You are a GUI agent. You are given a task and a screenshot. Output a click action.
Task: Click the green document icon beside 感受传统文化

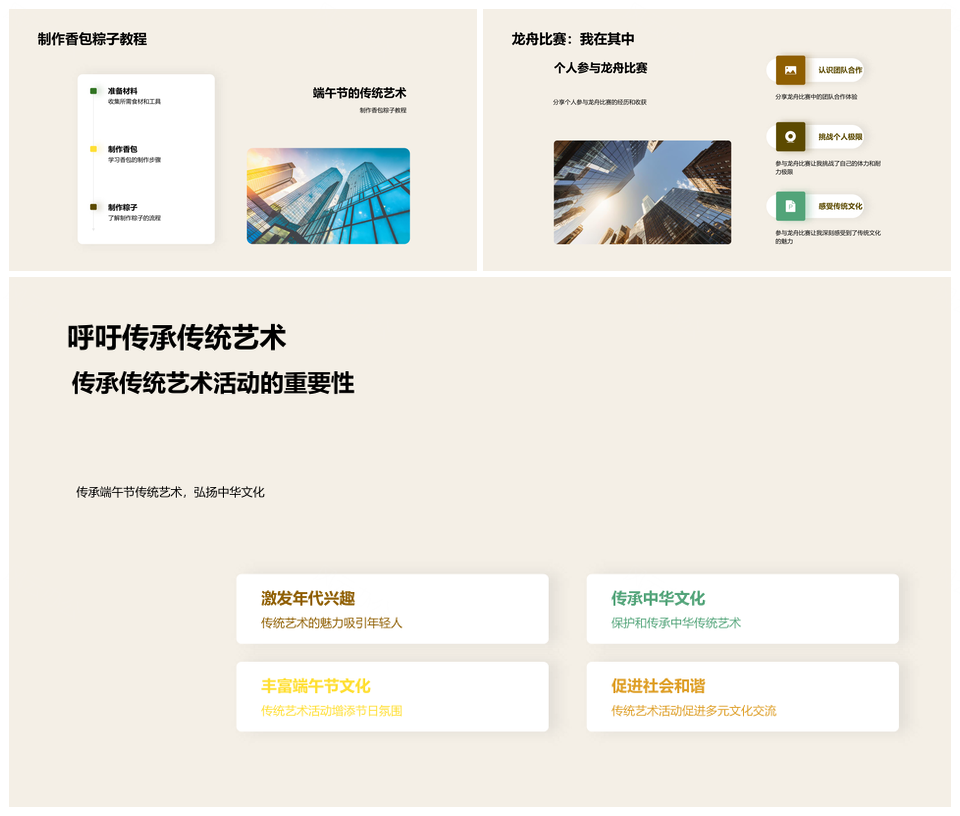(x=790, y=206)
